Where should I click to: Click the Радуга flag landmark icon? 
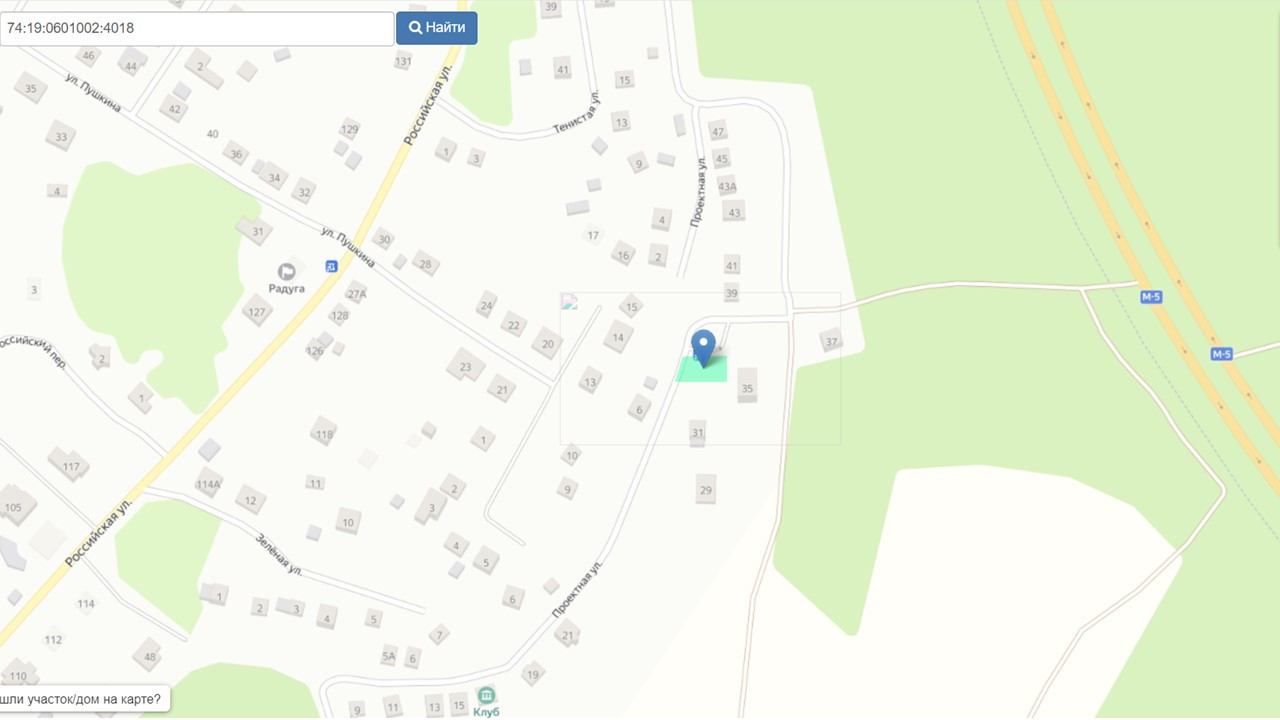point(287,271)
